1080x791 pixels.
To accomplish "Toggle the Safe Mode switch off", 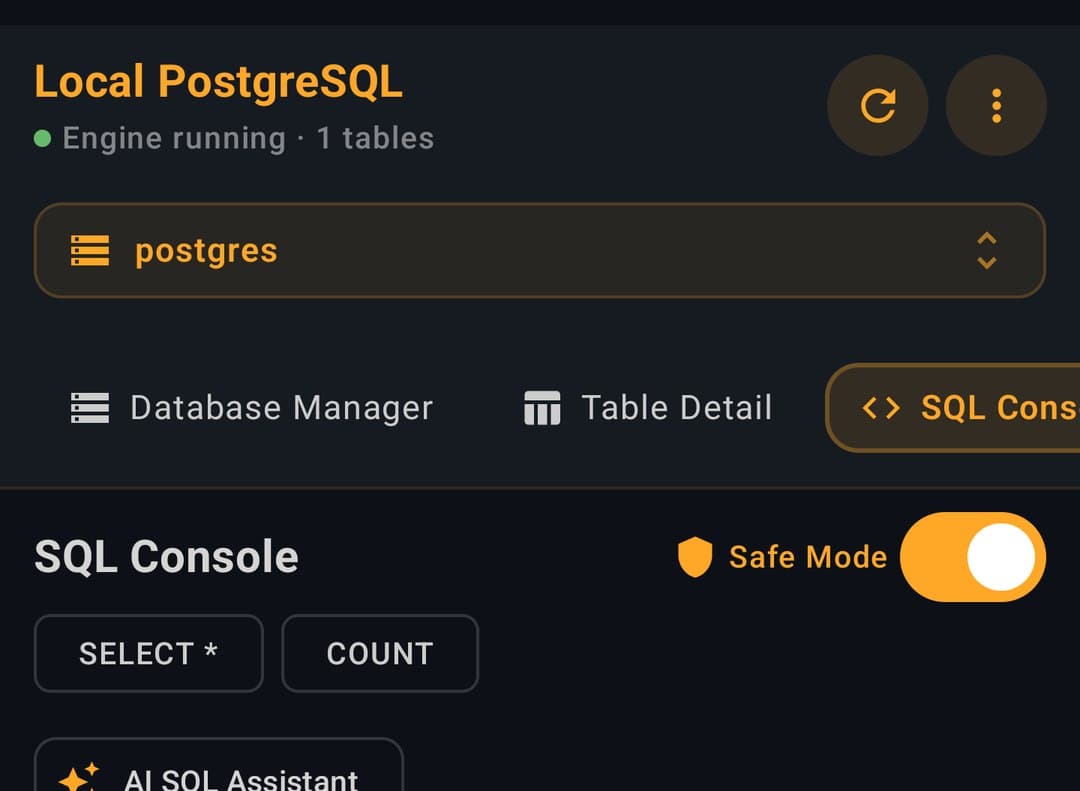I will [x=973, y=557].
